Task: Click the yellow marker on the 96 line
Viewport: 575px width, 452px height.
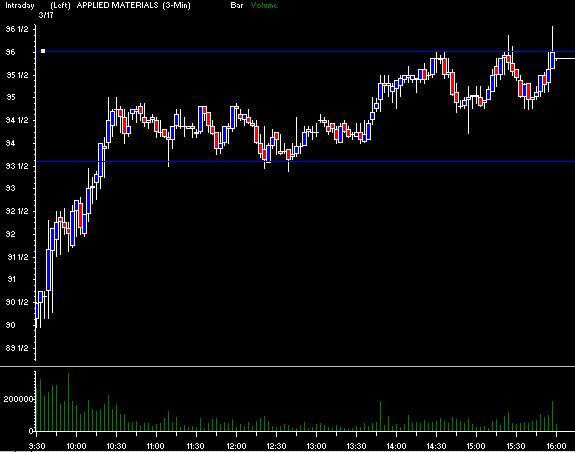Action: click(43, 51)
